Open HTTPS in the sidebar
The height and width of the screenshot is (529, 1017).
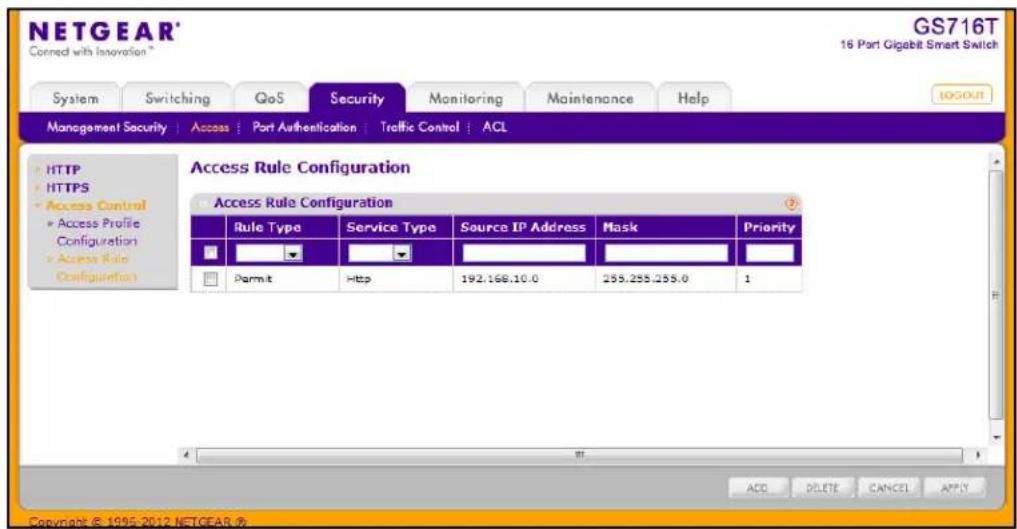67,188
